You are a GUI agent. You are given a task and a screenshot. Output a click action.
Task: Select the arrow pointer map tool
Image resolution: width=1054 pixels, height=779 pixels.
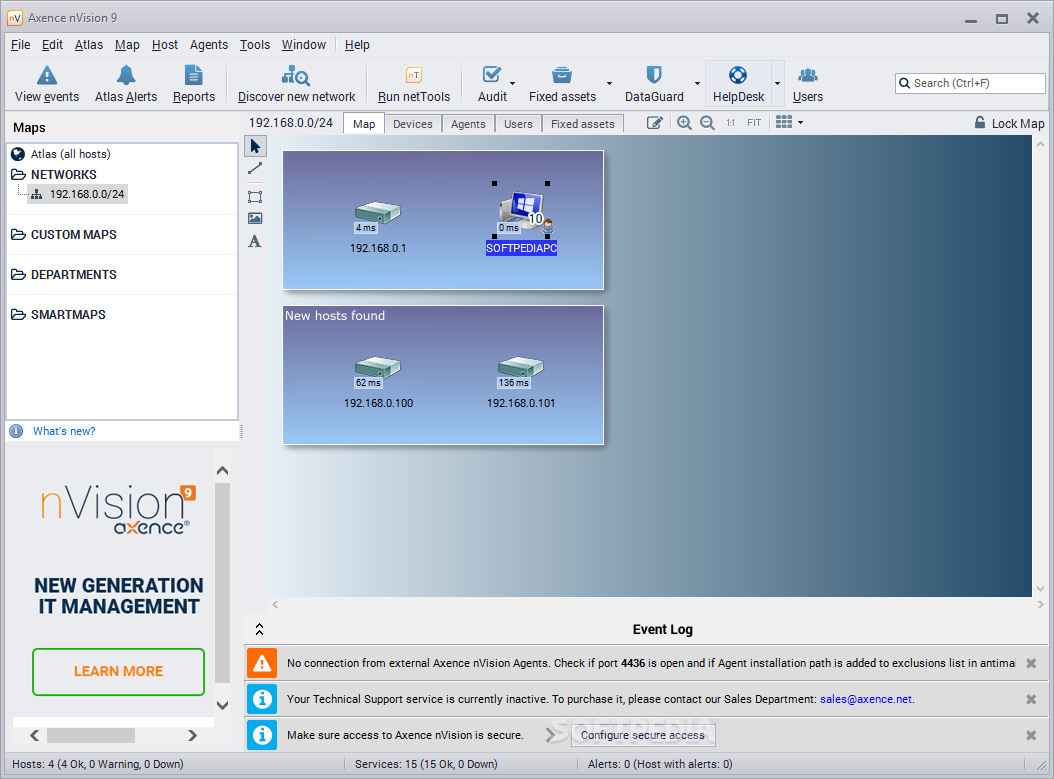pyautogui.click(x=255, y=146)
